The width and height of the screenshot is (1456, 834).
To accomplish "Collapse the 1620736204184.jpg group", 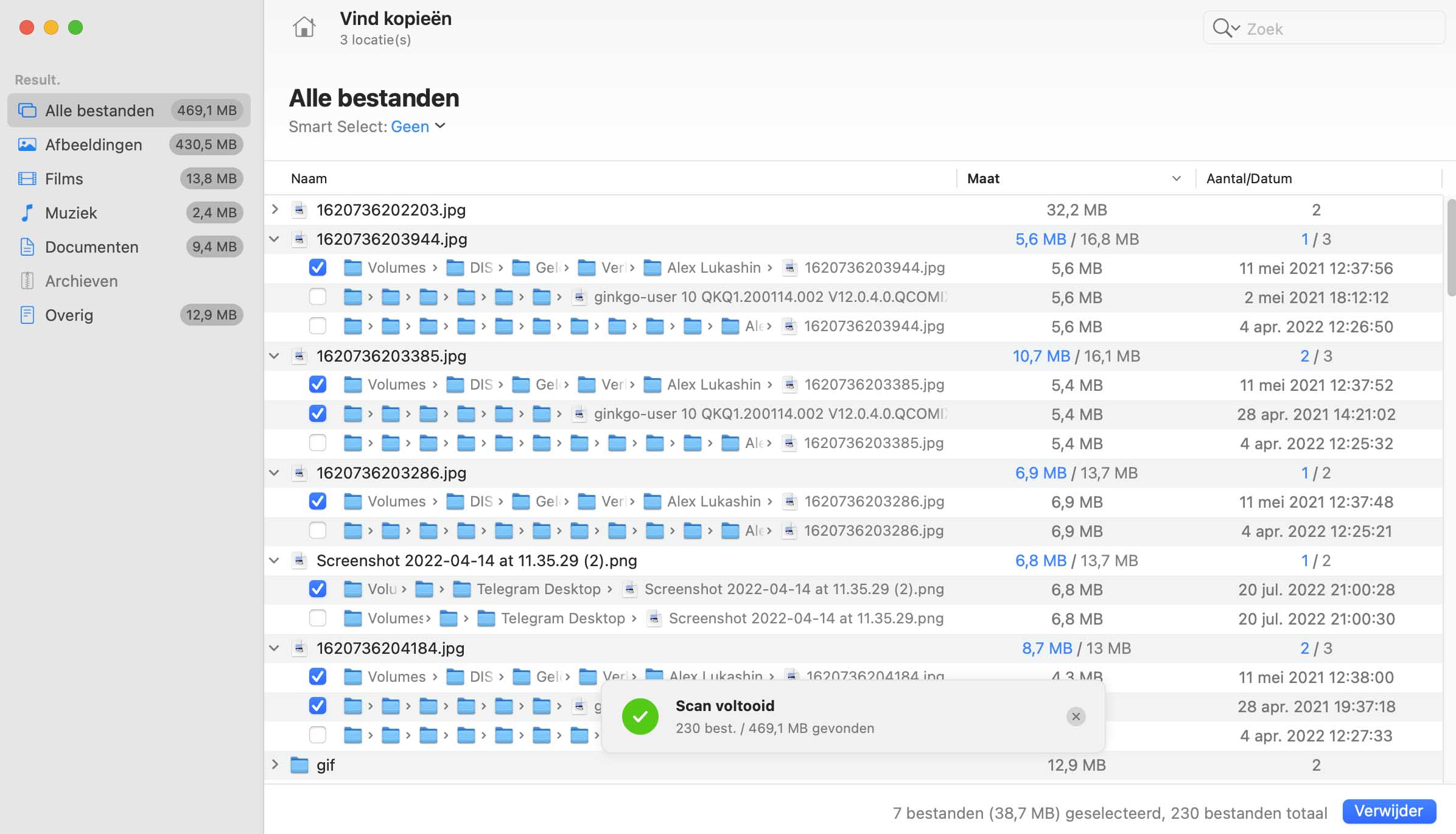I will 275,648.
